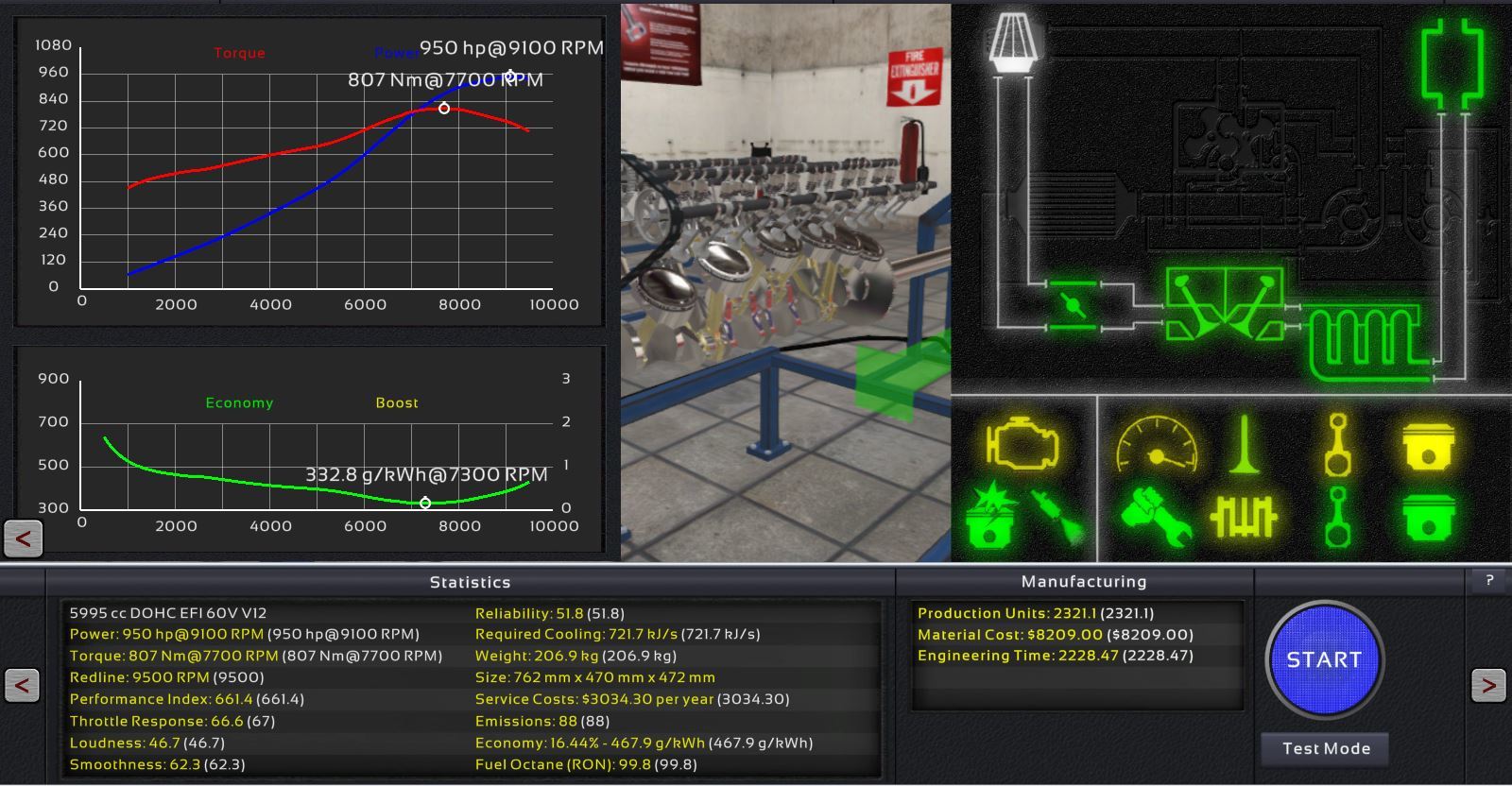Open the tachometer gauge icon
The width and height of the screenshot is (1512, 786).
pos(1157,443)
